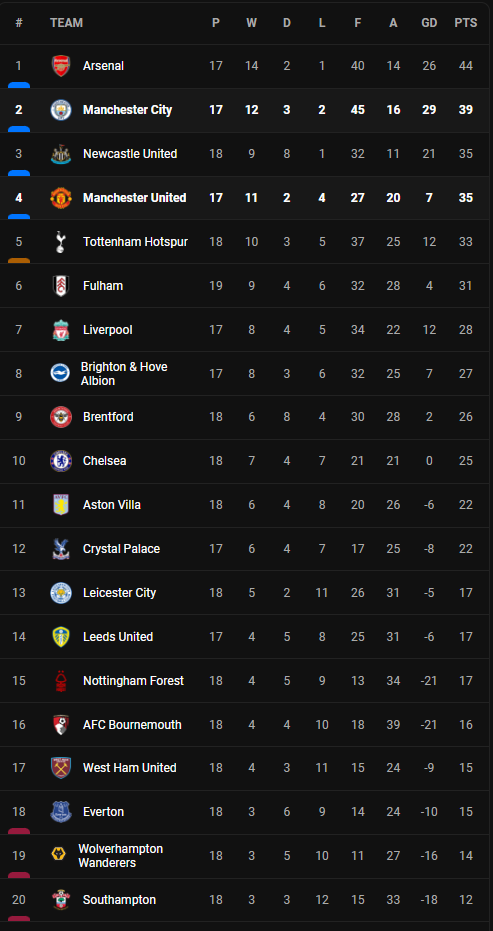Select the West Ham United row name
493x931 pixels.
click(129, 768)
